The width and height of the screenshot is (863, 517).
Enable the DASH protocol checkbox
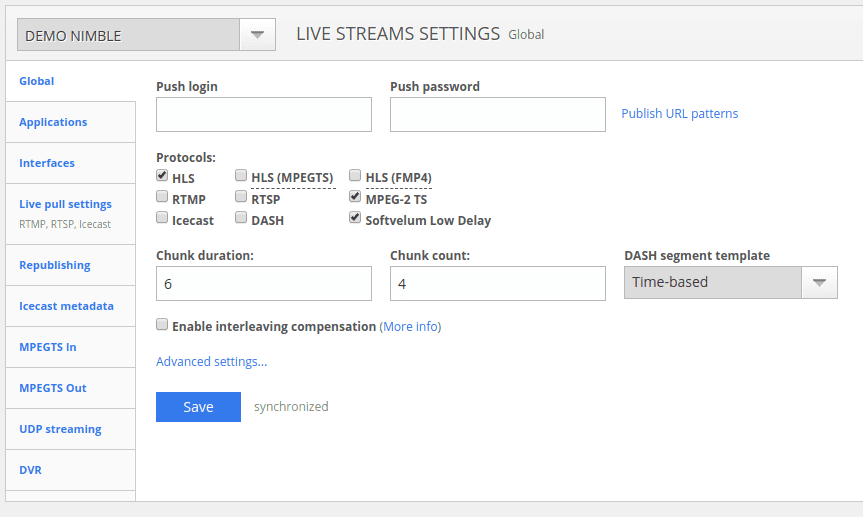click(241, 219)
